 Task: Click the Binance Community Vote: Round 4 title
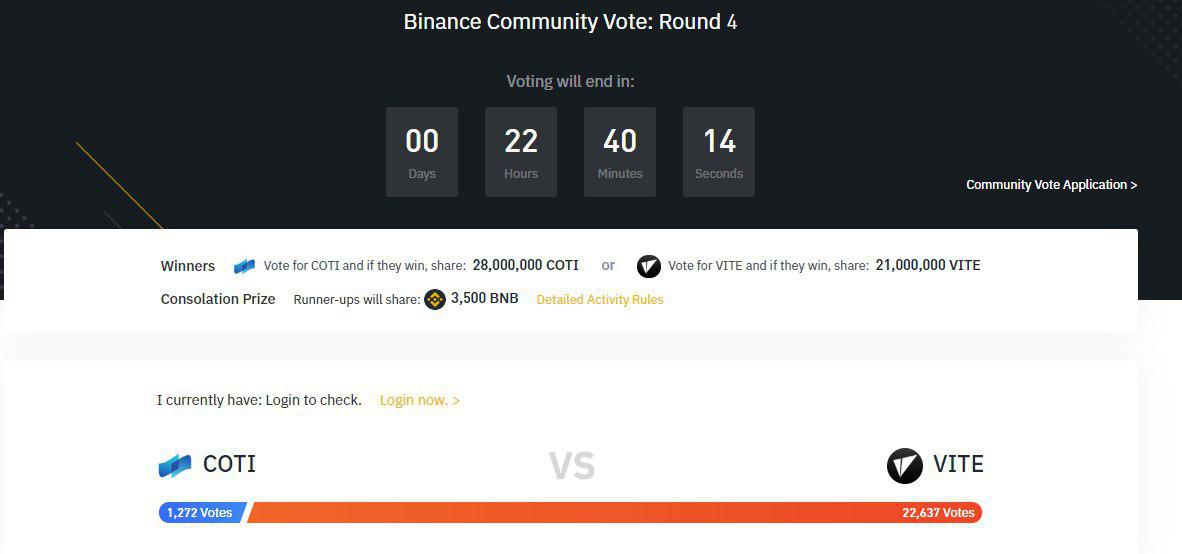pyautogui.click(x=570, y=22)
